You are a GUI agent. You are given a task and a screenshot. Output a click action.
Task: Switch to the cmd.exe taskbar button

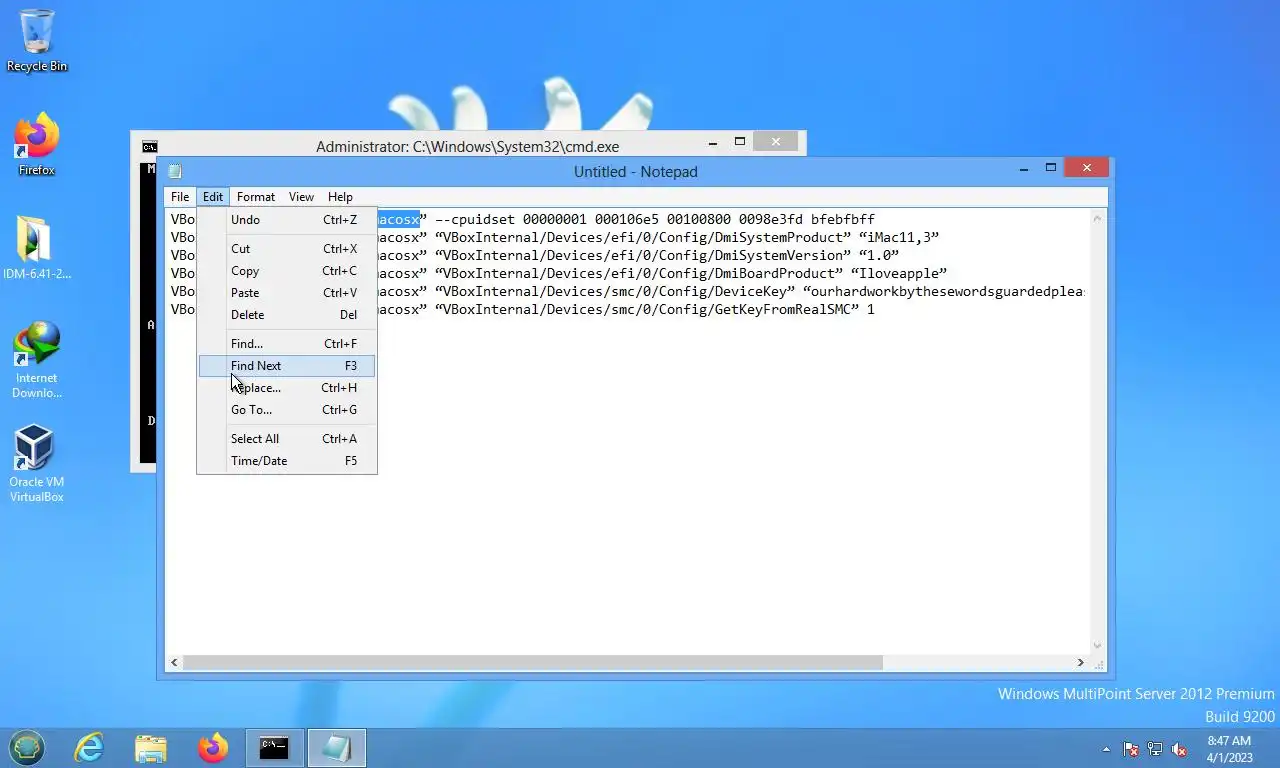coord(275,748)
